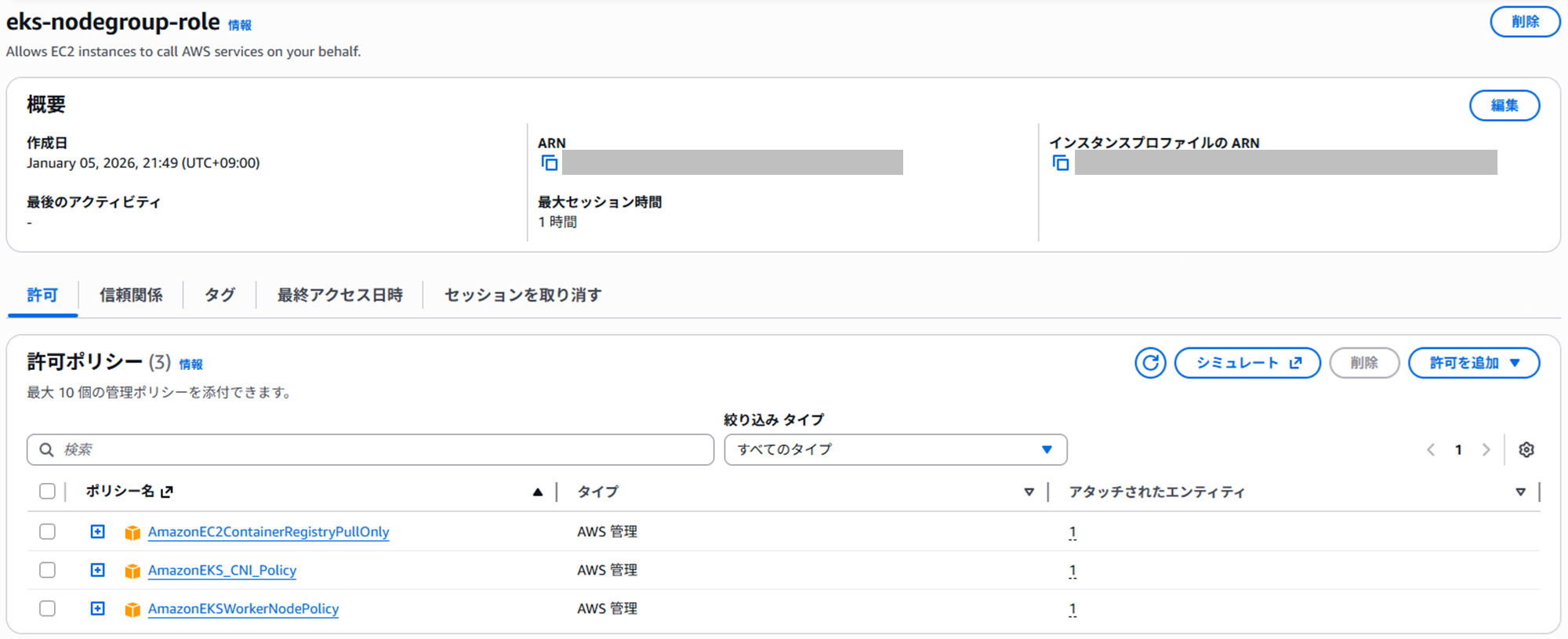Check the AmazonEKS_CNI_Policy row checkbox
This screenshot has height=639, width=1568.
tap(47, 570)
